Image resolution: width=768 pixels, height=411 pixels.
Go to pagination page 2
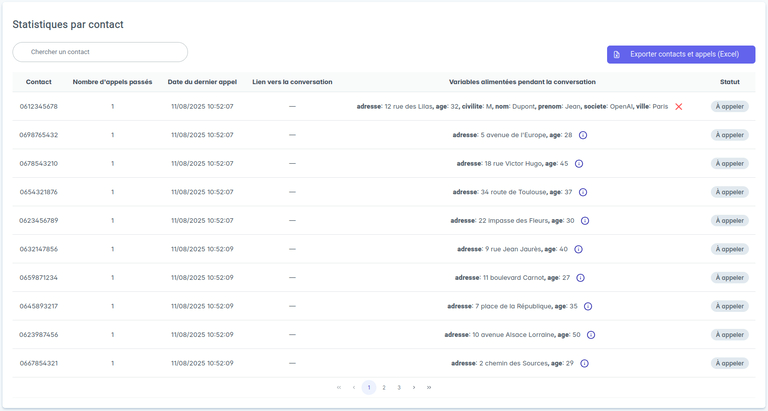click(384, 387)
